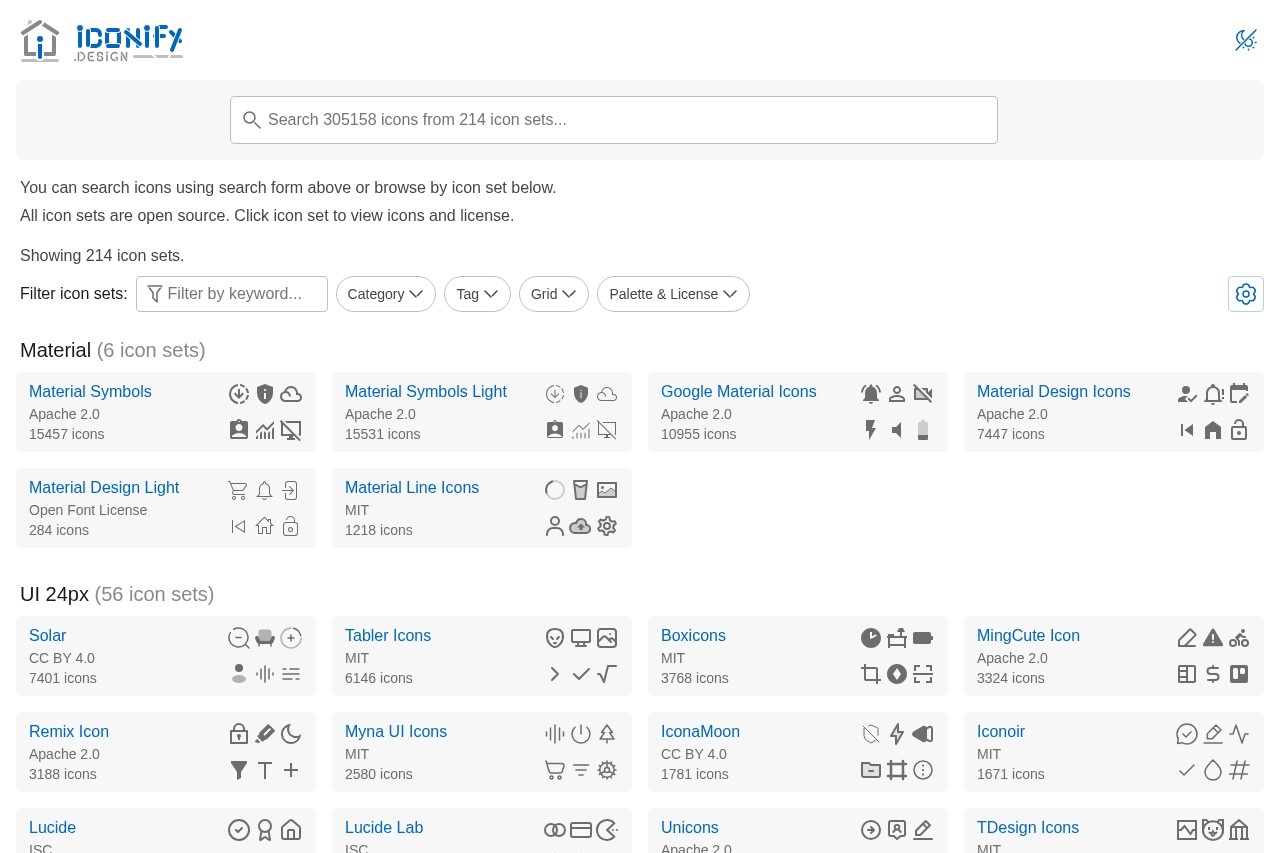Screen dimensions: 1280x853
Task: Open Material Design Icons set
Action: pyautogui.click(x=1054, y=392)
